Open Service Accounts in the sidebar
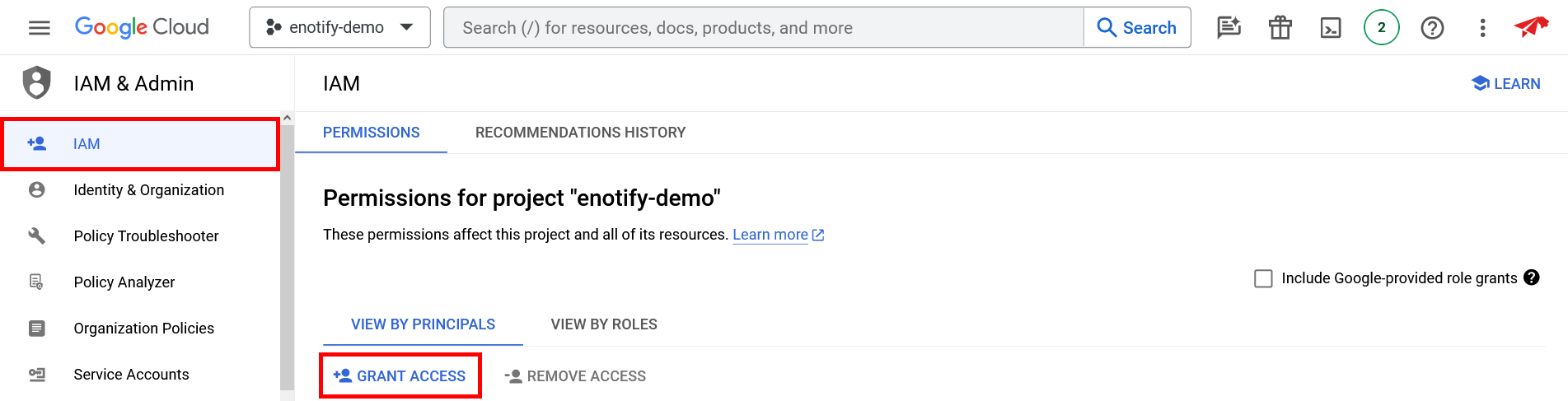 [x=131, y=375]
